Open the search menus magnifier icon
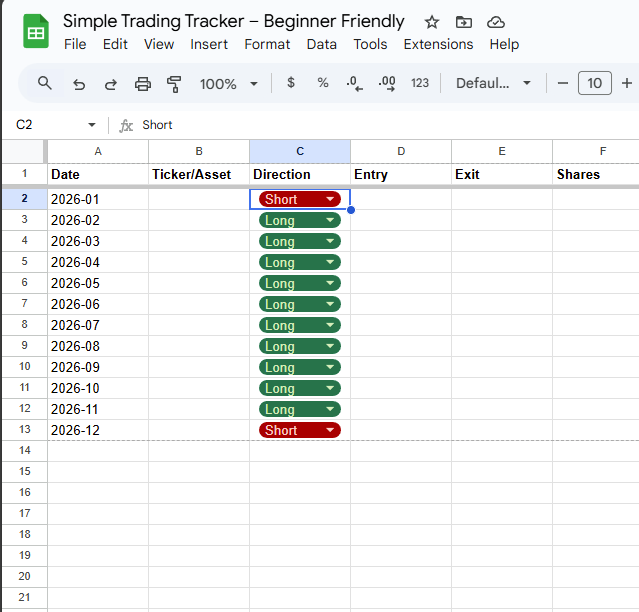 pos(44,83)
